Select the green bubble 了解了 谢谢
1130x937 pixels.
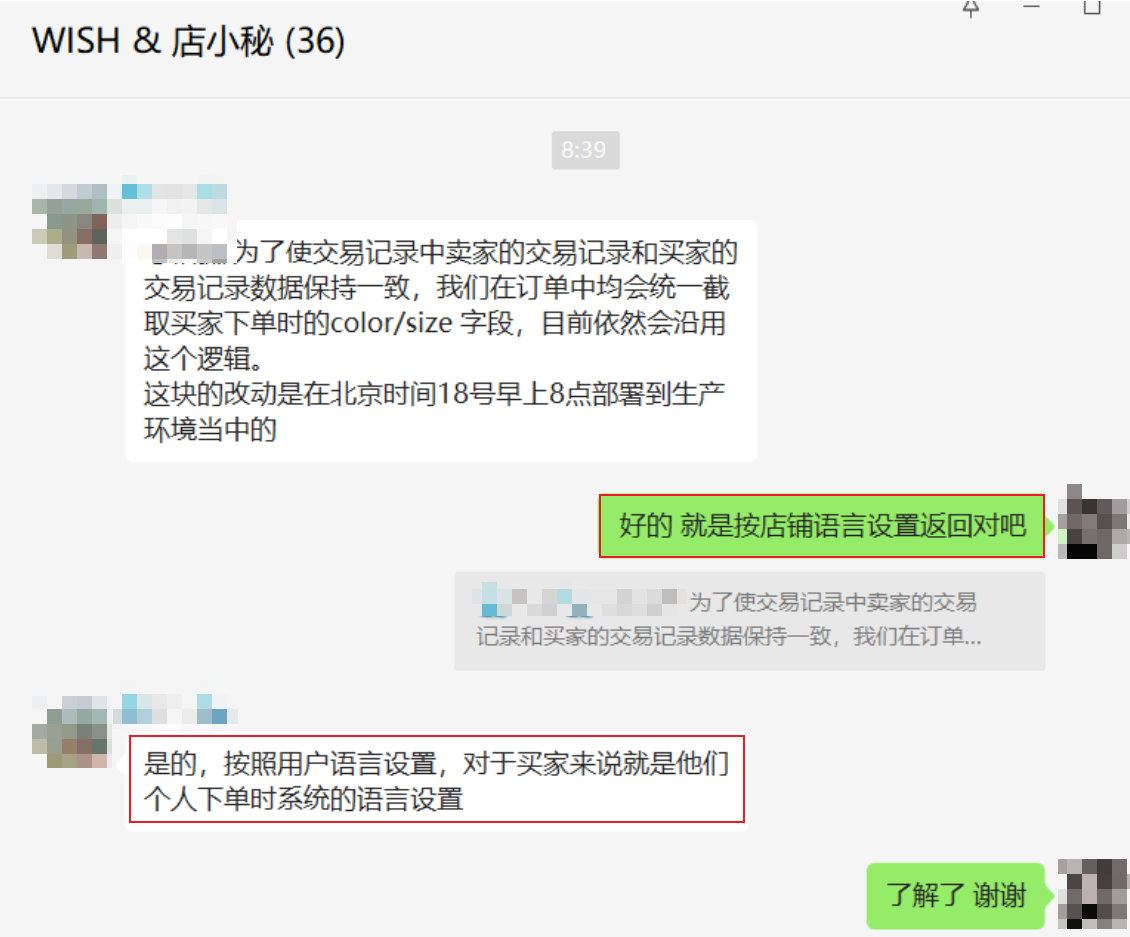(956, 895)
